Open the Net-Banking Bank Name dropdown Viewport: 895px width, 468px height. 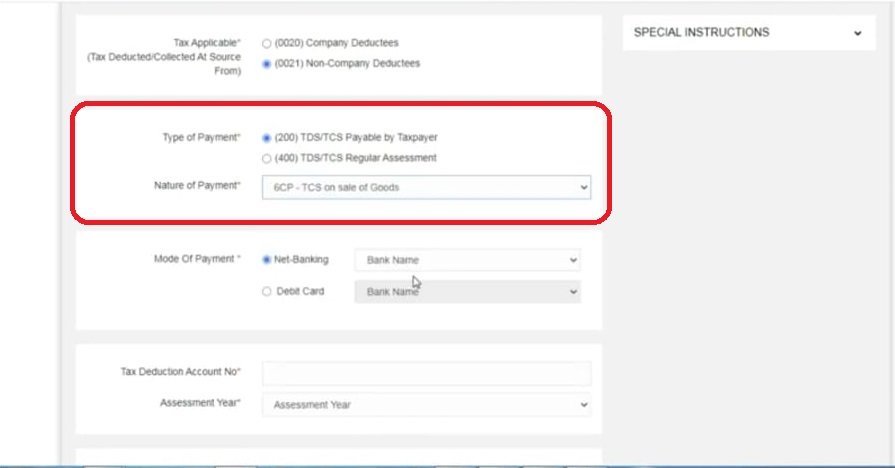coord(467,260)
